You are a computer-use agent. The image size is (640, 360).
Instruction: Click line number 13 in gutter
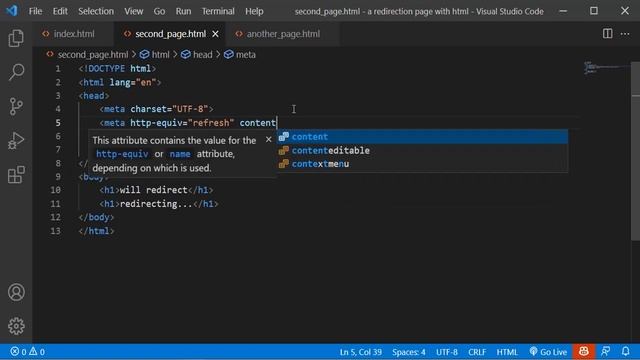coord(56,231)
